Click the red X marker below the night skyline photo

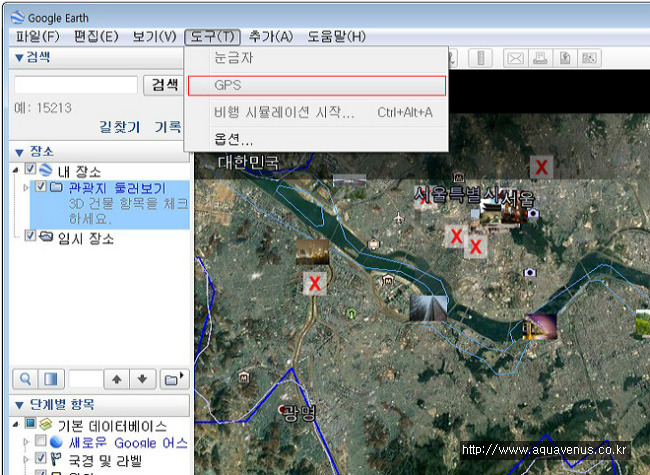tap(315, 284)
